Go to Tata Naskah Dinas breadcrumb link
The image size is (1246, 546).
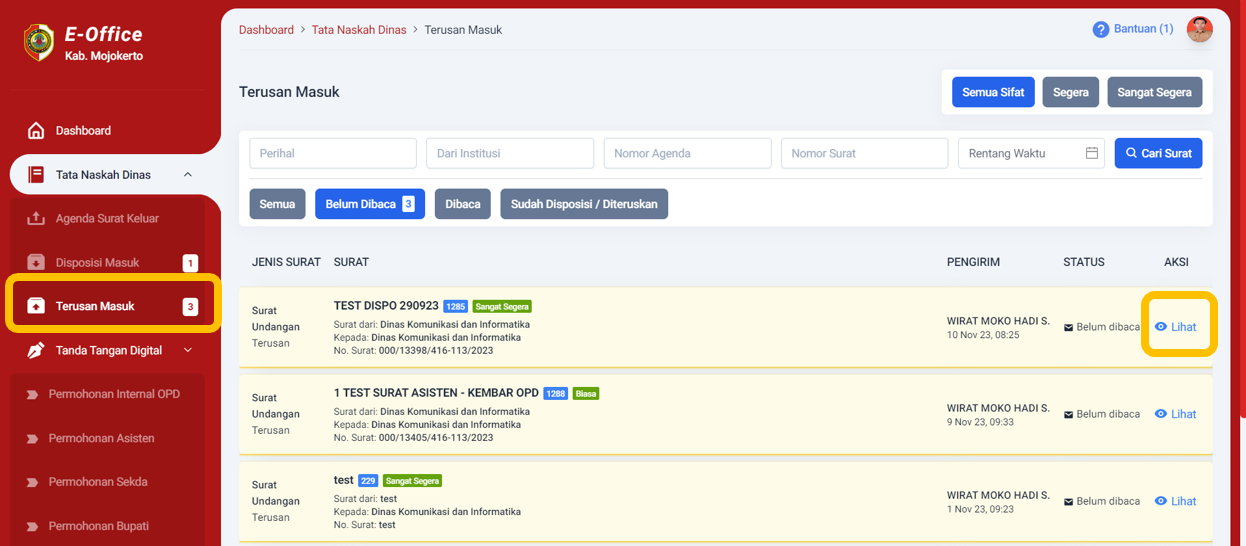(x=359, y=30)
